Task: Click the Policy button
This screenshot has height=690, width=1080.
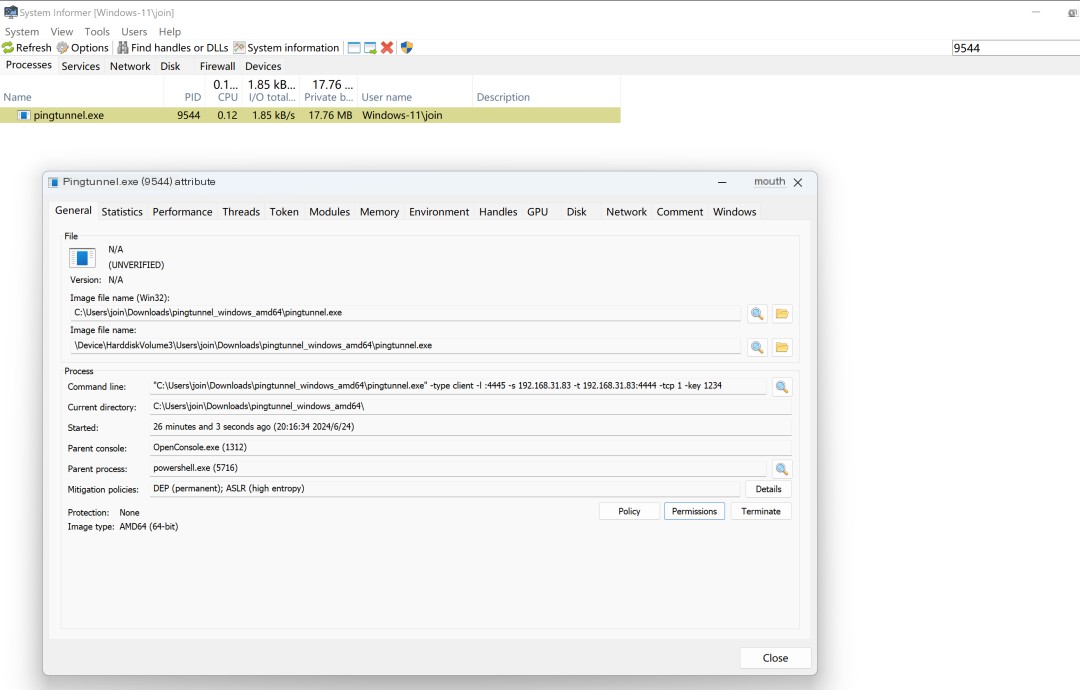Action: coord(629,511)
